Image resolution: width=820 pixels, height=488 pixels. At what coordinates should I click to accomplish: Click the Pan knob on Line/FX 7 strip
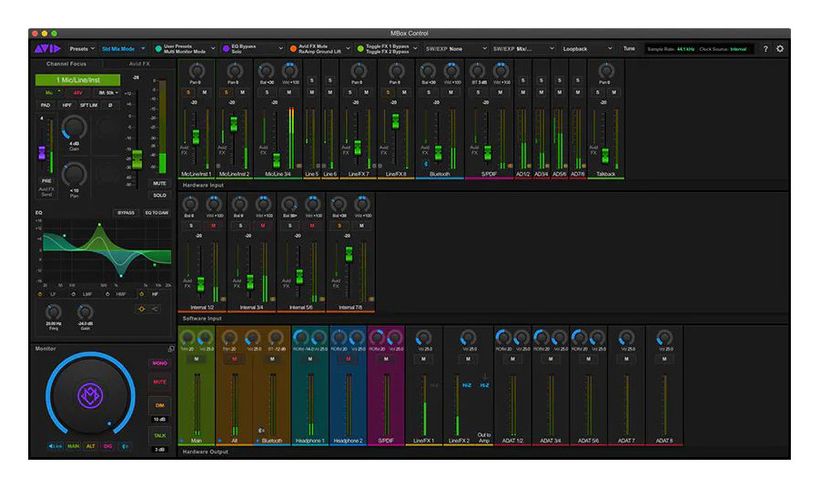[x=358, y=71]
